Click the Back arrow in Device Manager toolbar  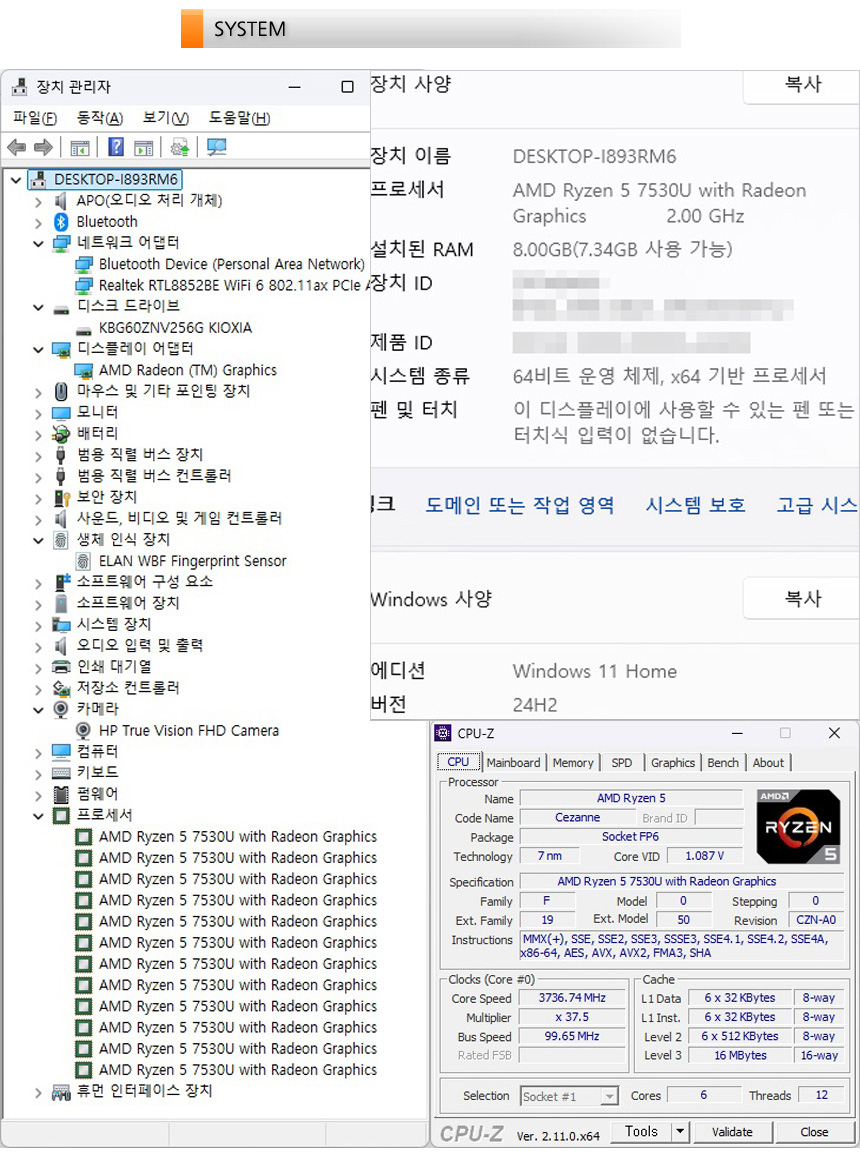point(16,148)
